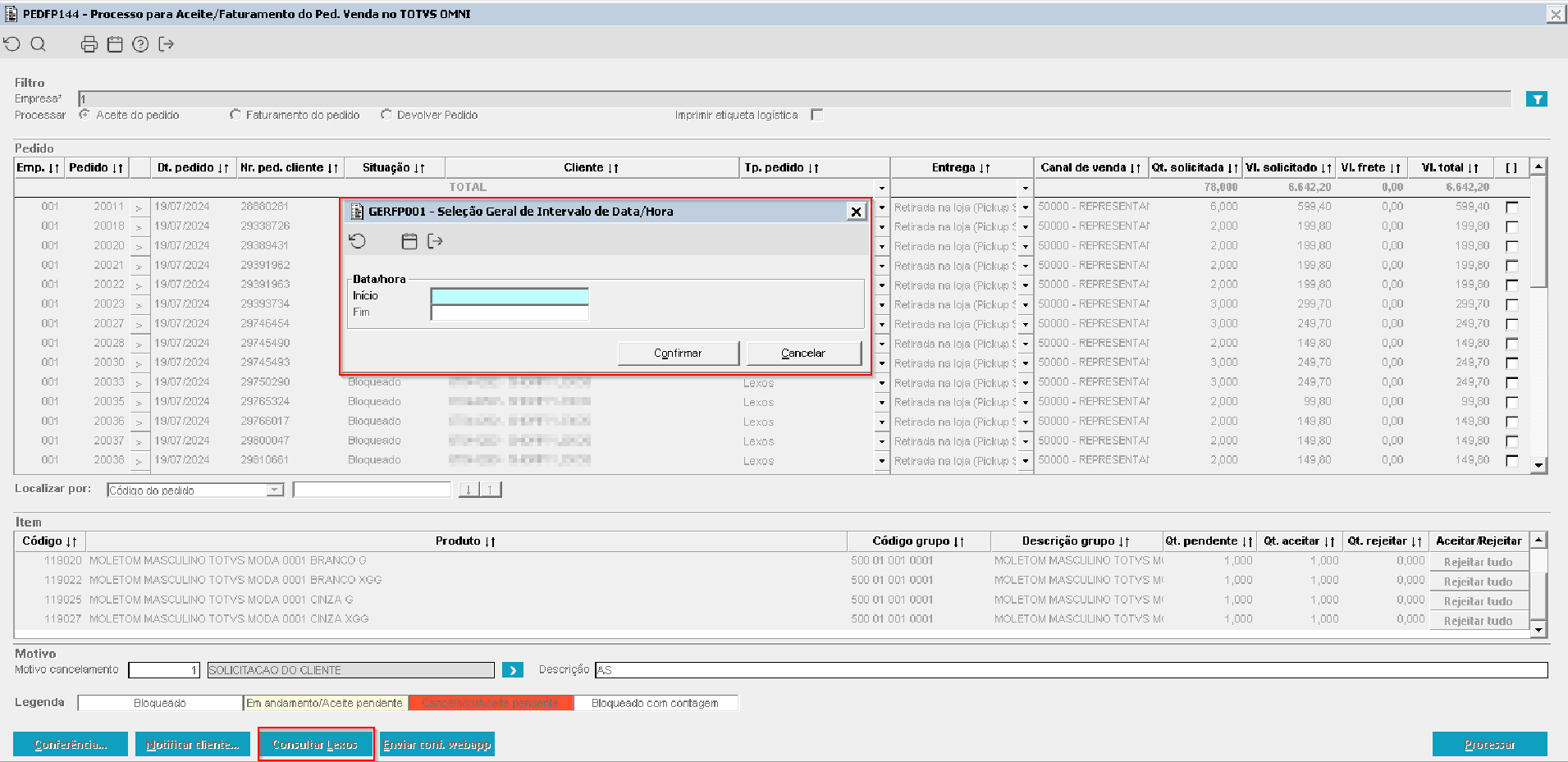Viewport: 1568px width, 762px height.
Task: Click the calendar icon in the GERFP001 dialog
Action: click(409, 241)
